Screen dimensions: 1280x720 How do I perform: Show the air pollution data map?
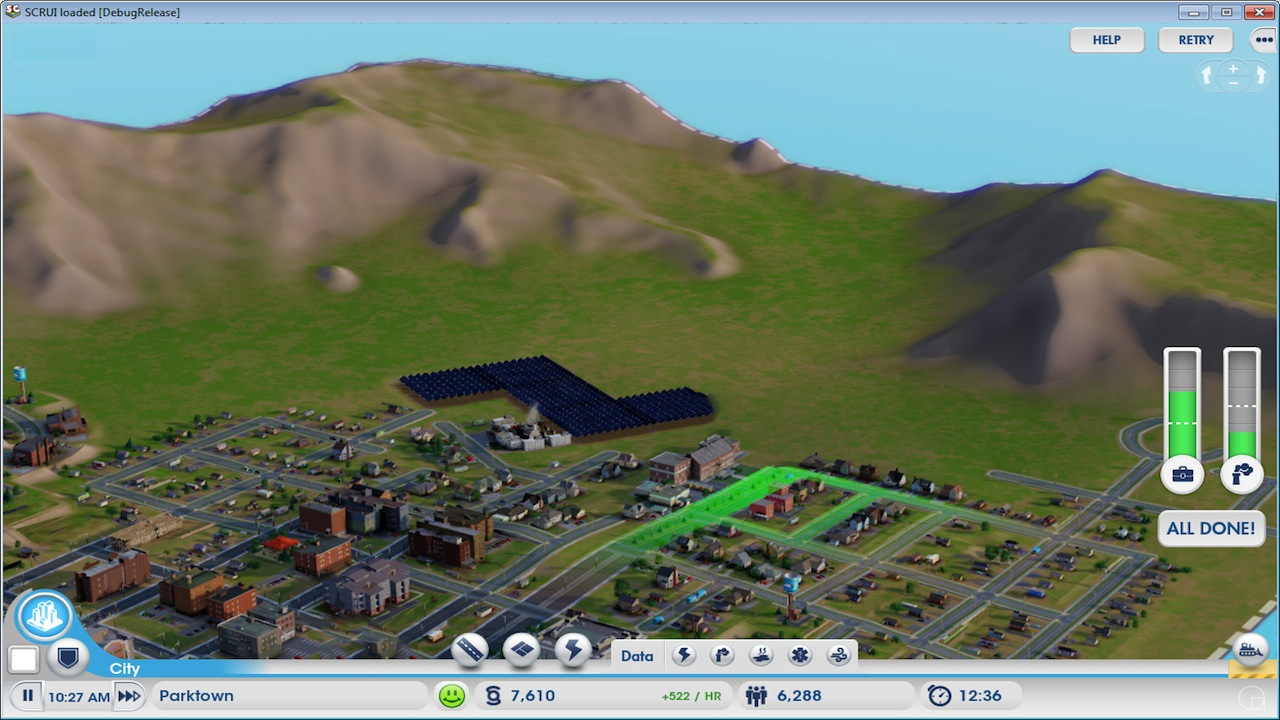722,656
